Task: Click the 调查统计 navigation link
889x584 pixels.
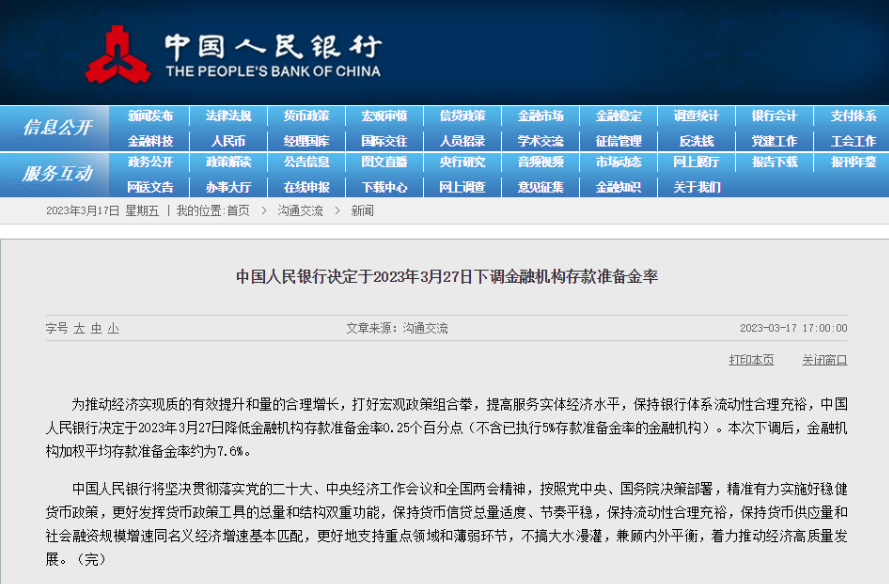Action: point(698,114)
